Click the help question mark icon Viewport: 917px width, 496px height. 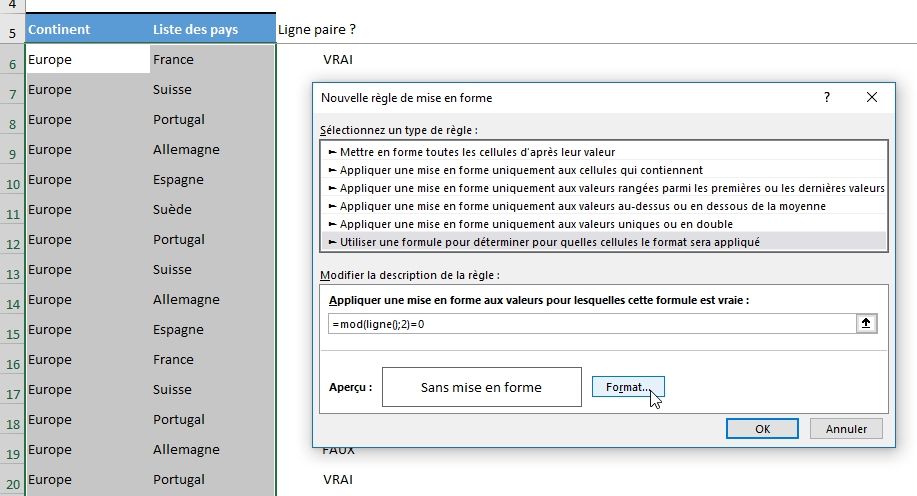pyautogui.click(x=826, y=97)
